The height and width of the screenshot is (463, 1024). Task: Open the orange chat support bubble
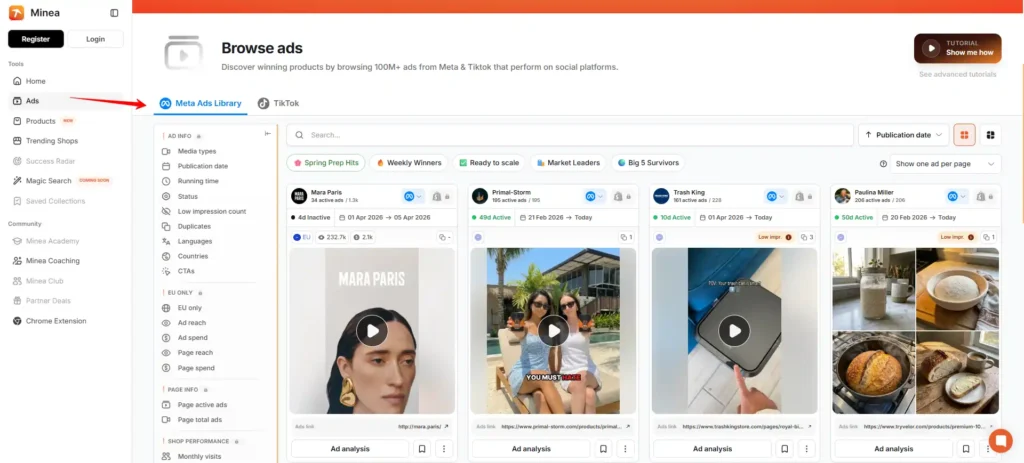pyautogui.click(x=1000, y=441)
